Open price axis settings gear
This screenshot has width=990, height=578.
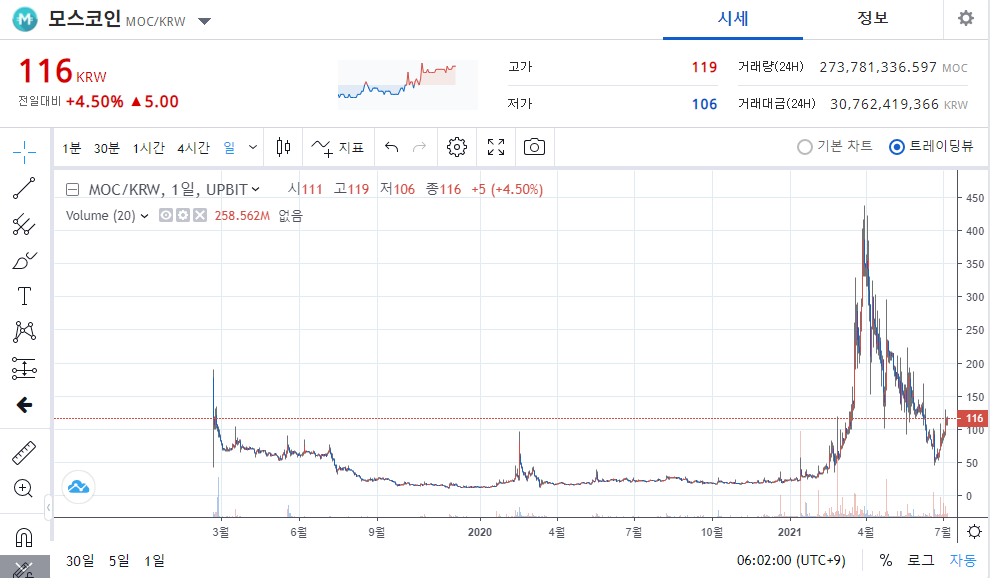coord(974,532)
